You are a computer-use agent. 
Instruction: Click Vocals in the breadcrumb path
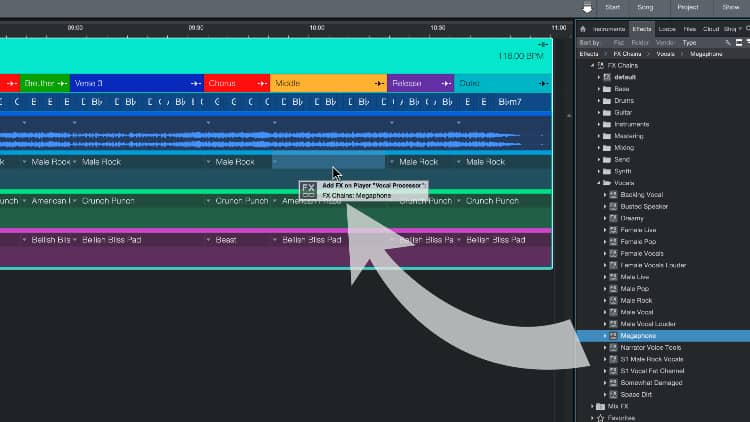point(665,54)
